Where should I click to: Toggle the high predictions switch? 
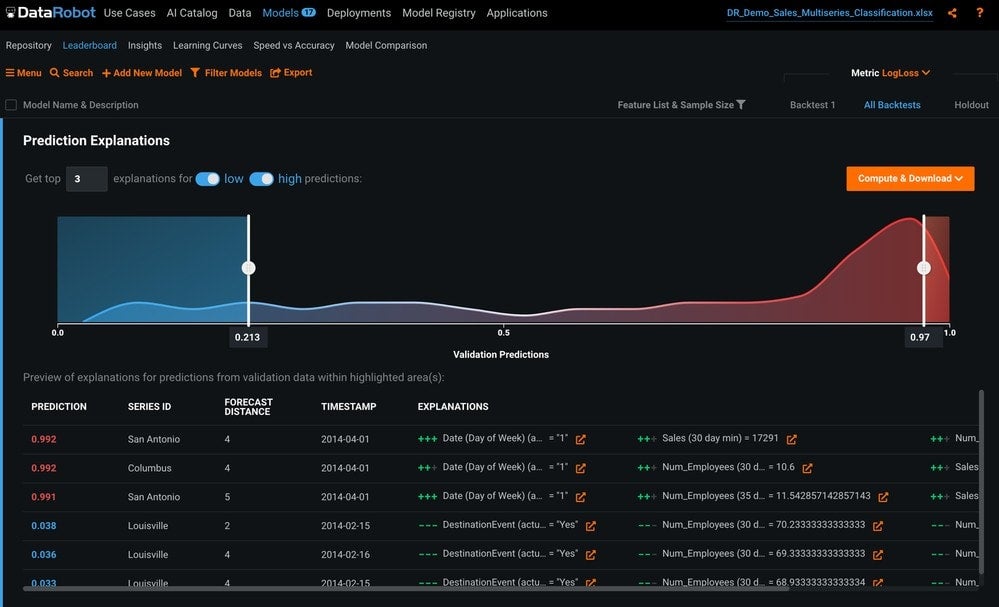[x=261, y=179]
